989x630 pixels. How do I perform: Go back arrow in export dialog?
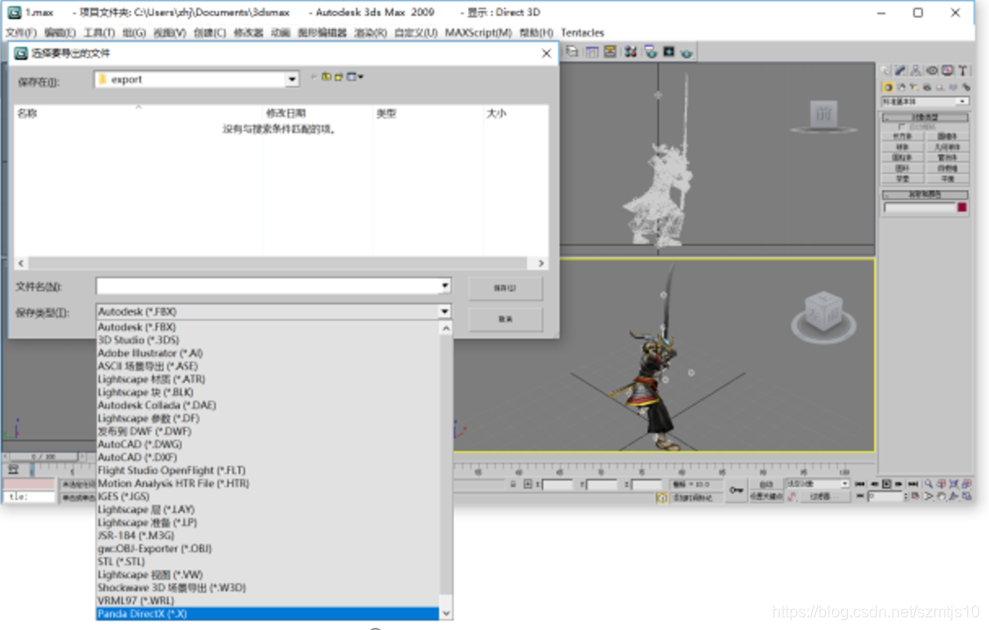pyautogui.click(x=313, y=77)
